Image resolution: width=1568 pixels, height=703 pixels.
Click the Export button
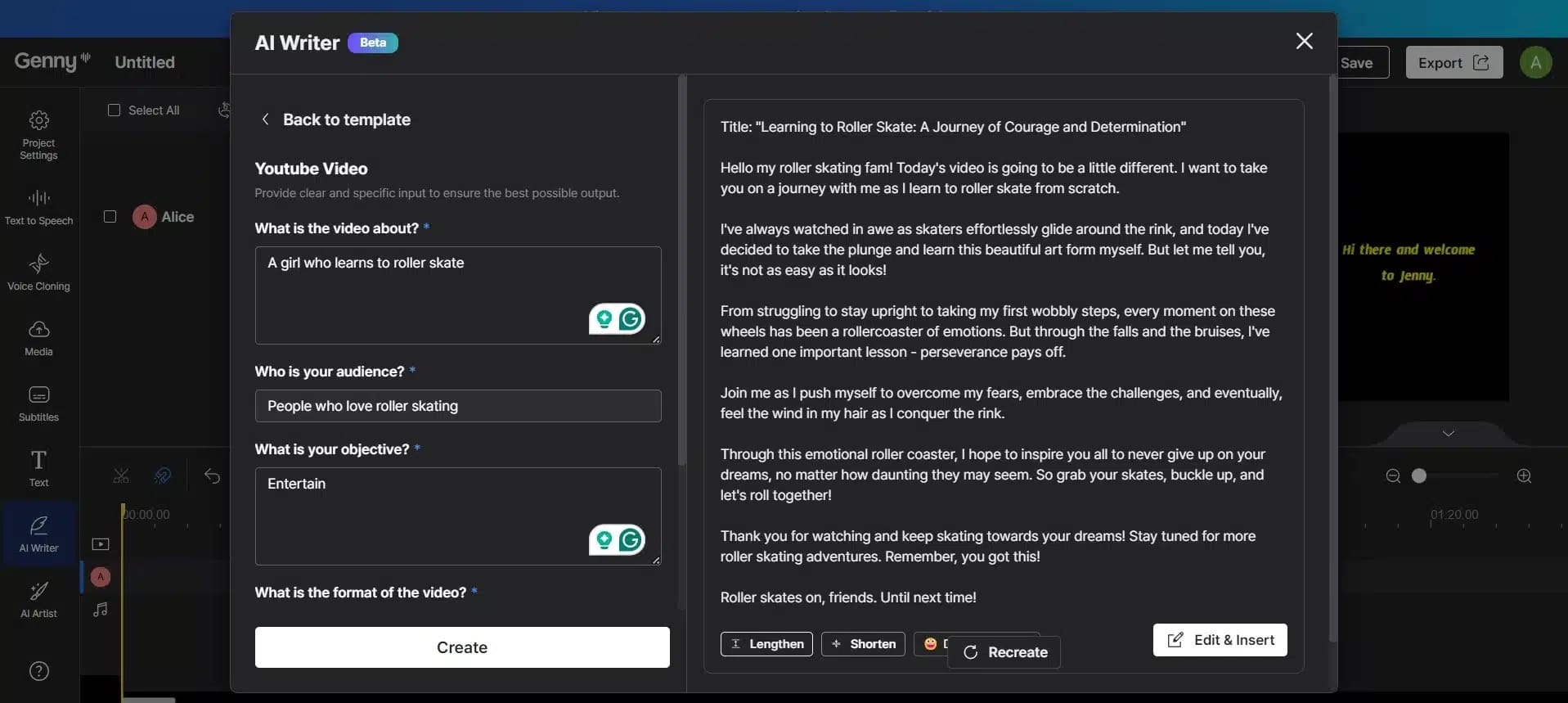pos(1453,62)
